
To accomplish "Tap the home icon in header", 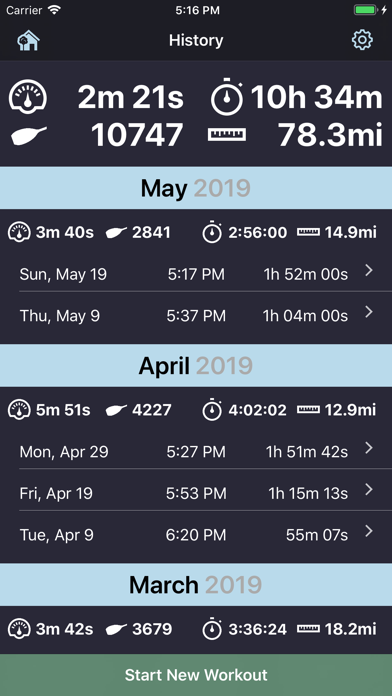I will tap(28, 41).
